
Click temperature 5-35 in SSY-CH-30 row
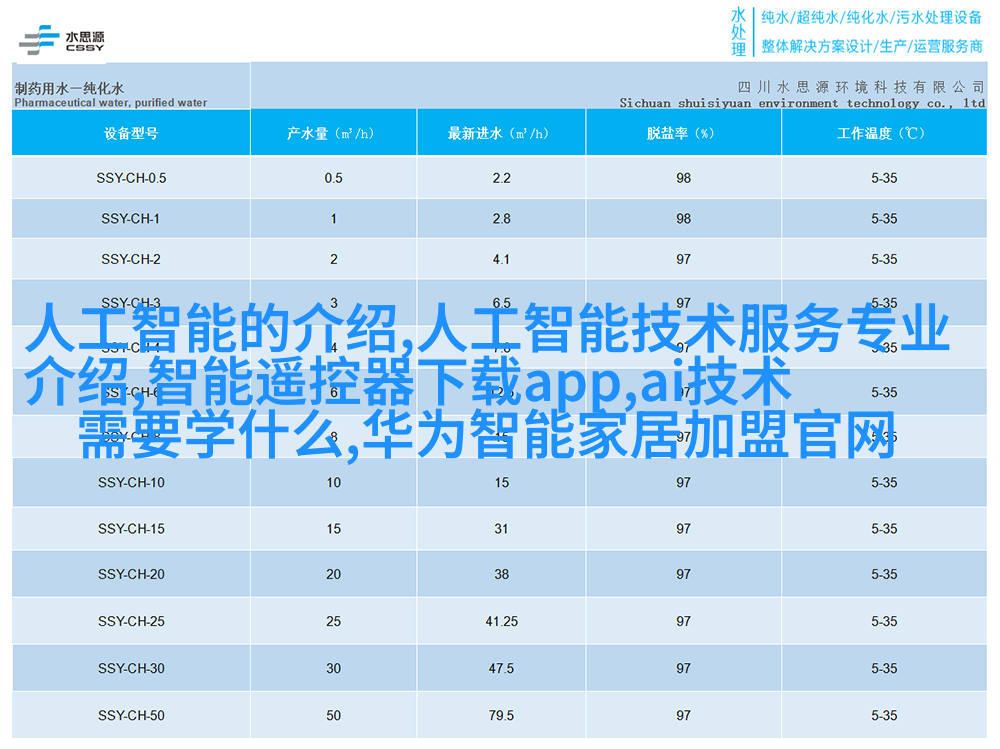[884, 669]
